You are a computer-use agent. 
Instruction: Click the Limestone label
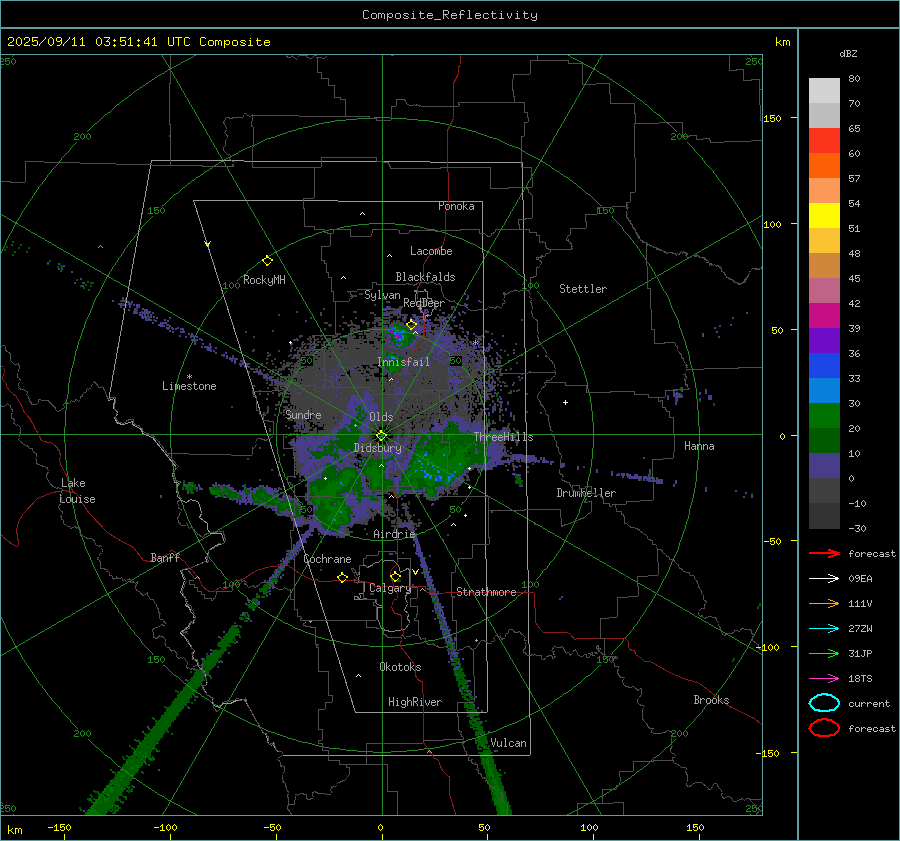(x=189, y=386)
